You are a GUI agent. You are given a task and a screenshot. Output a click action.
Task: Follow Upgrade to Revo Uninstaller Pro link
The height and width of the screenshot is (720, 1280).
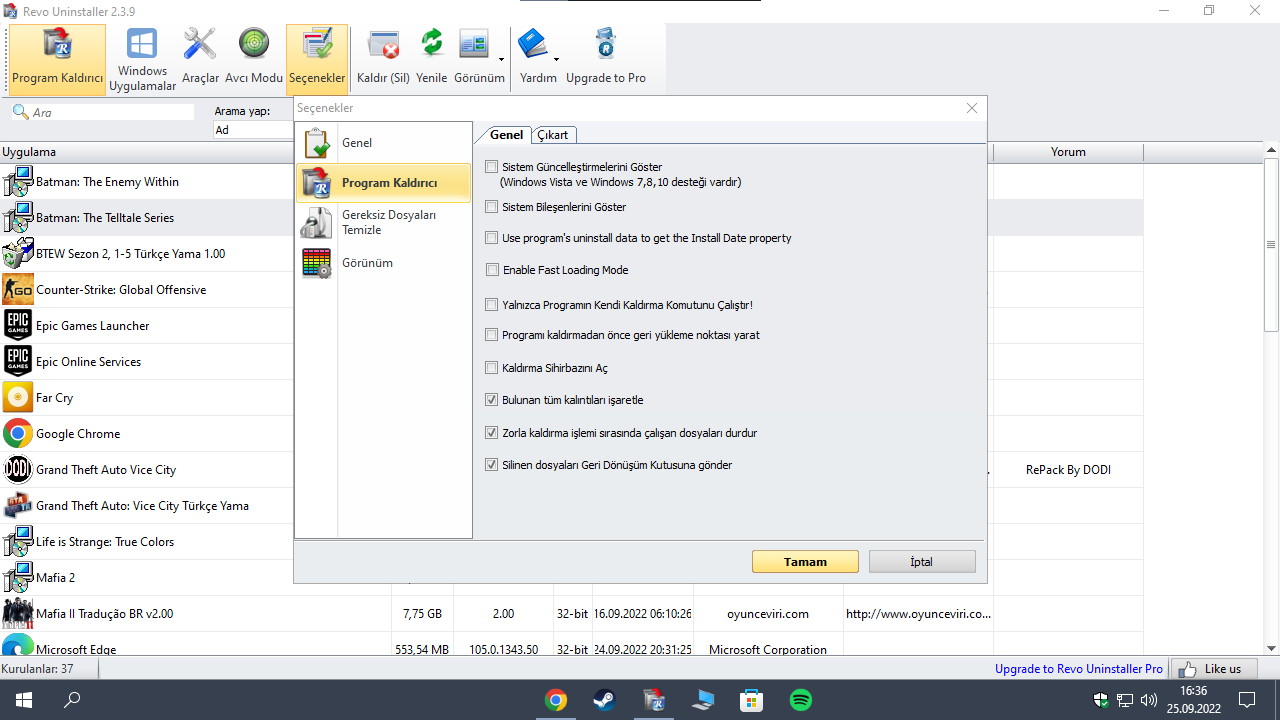pos(1079,669)
